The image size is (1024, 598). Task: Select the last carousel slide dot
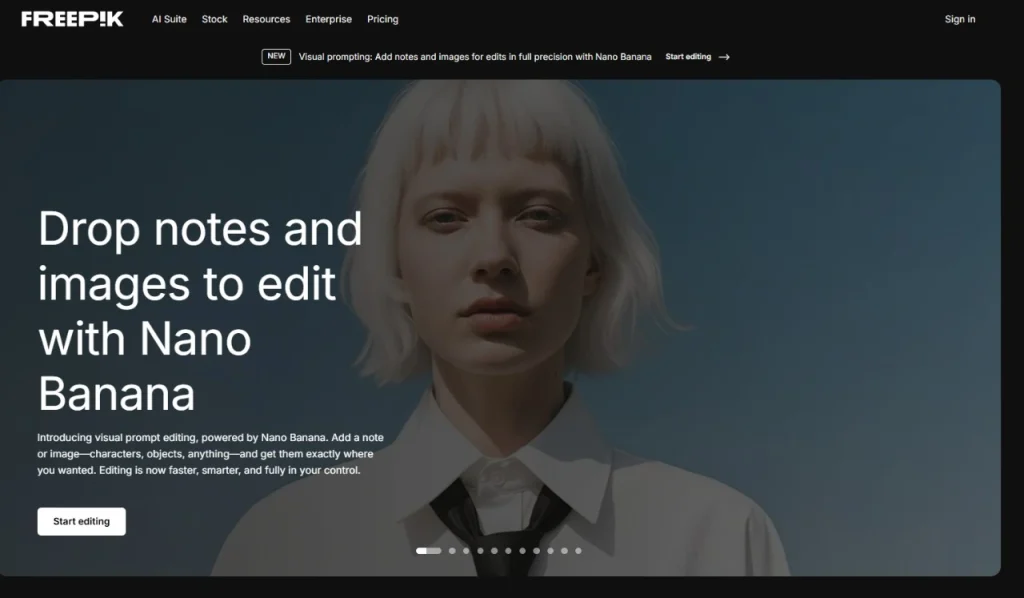(578, 550)
